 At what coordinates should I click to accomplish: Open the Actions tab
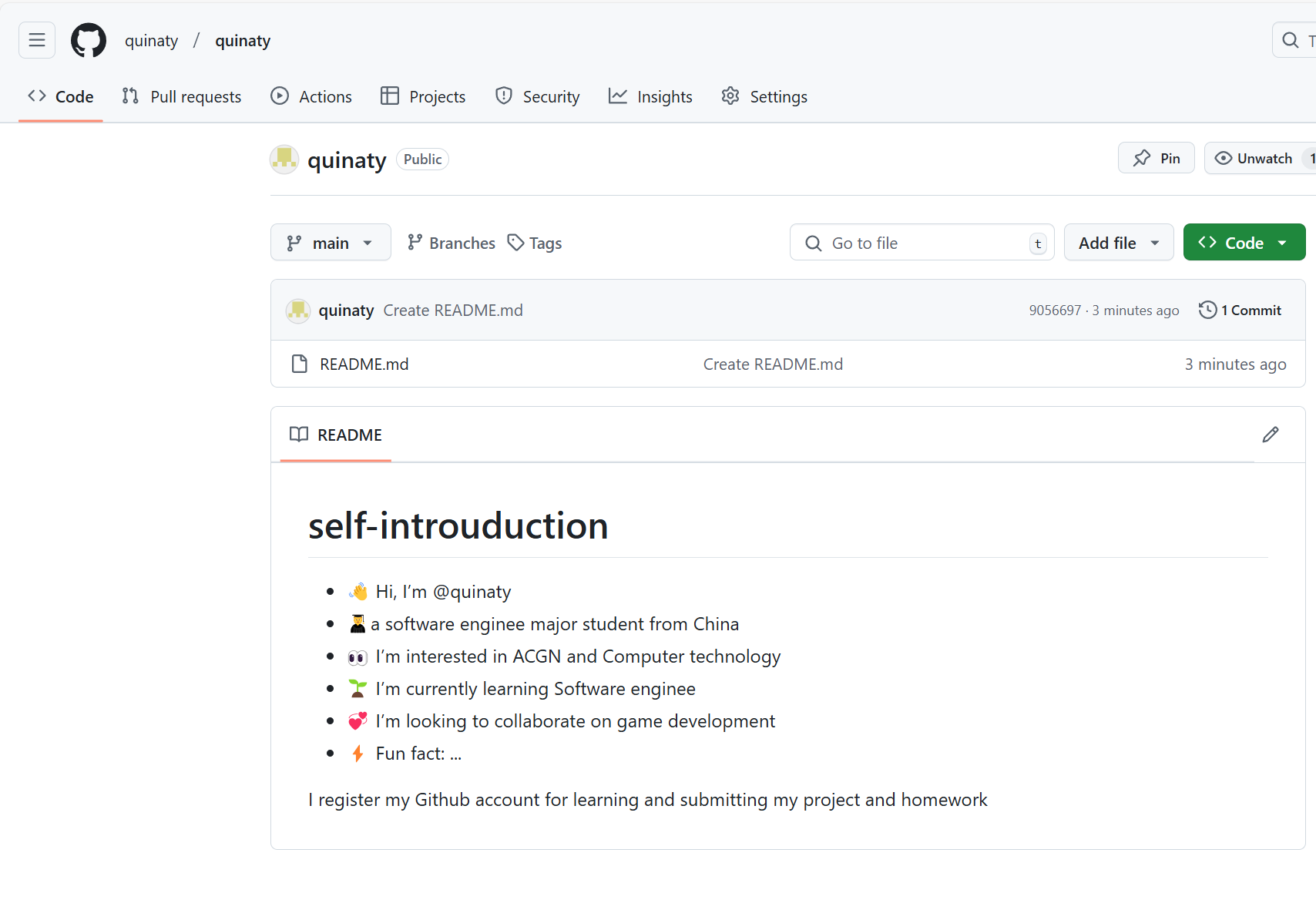click(311, 96)
